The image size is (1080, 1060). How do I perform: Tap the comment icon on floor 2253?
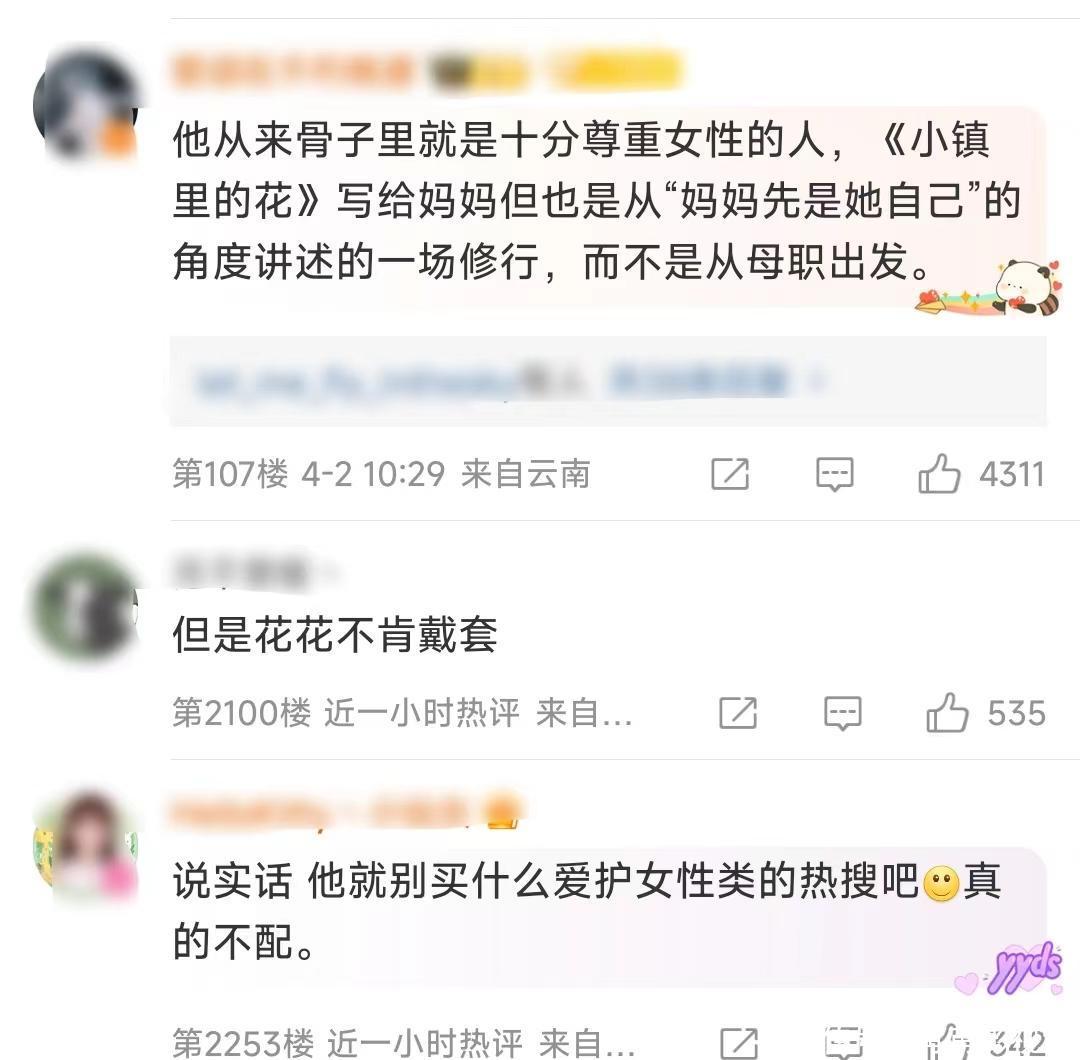tap(844, 1043)
